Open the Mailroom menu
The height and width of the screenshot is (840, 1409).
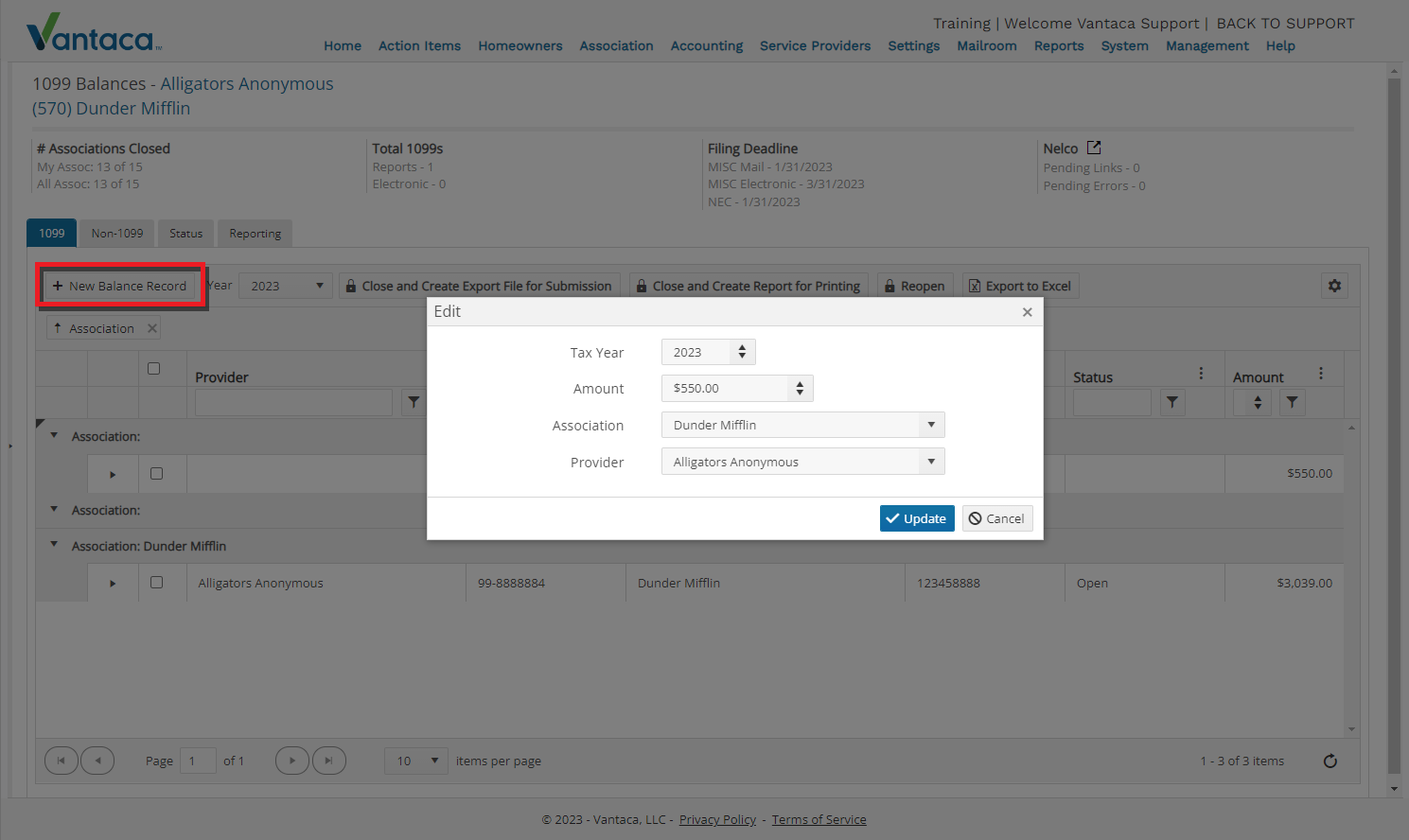click(x=987, y=45)
